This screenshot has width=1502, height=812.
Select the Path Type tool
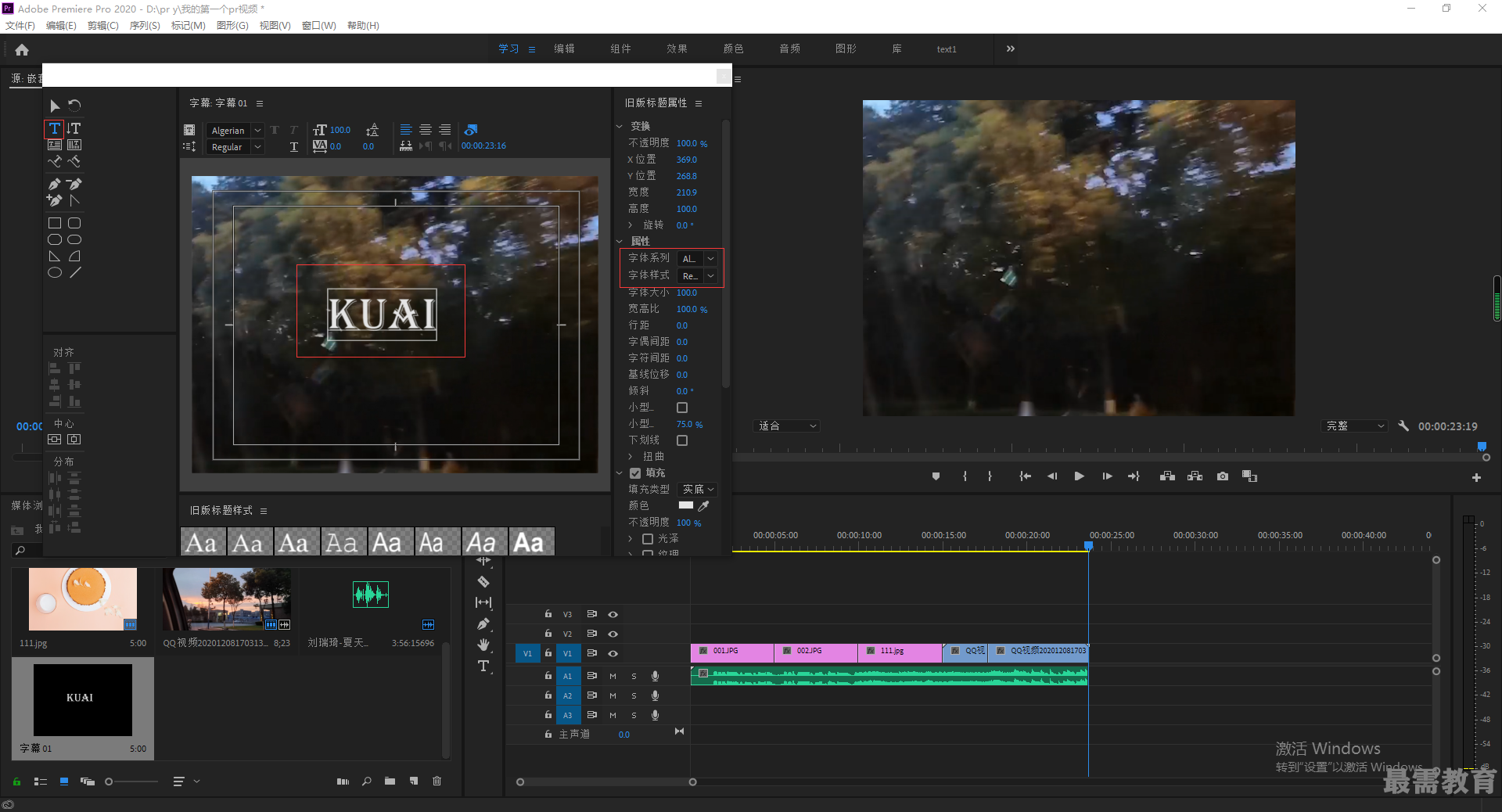55,161
